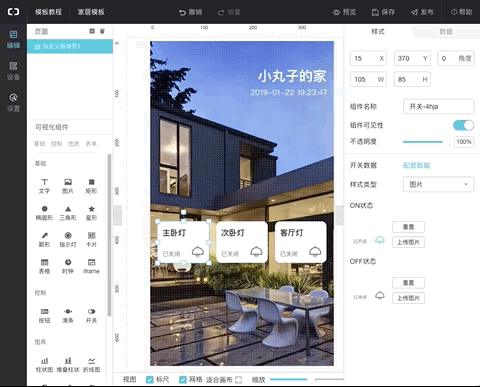The image size is (480, 387).
Task: Select the 图片 image component
Action: pyautogui.click(x=68, y=186)
